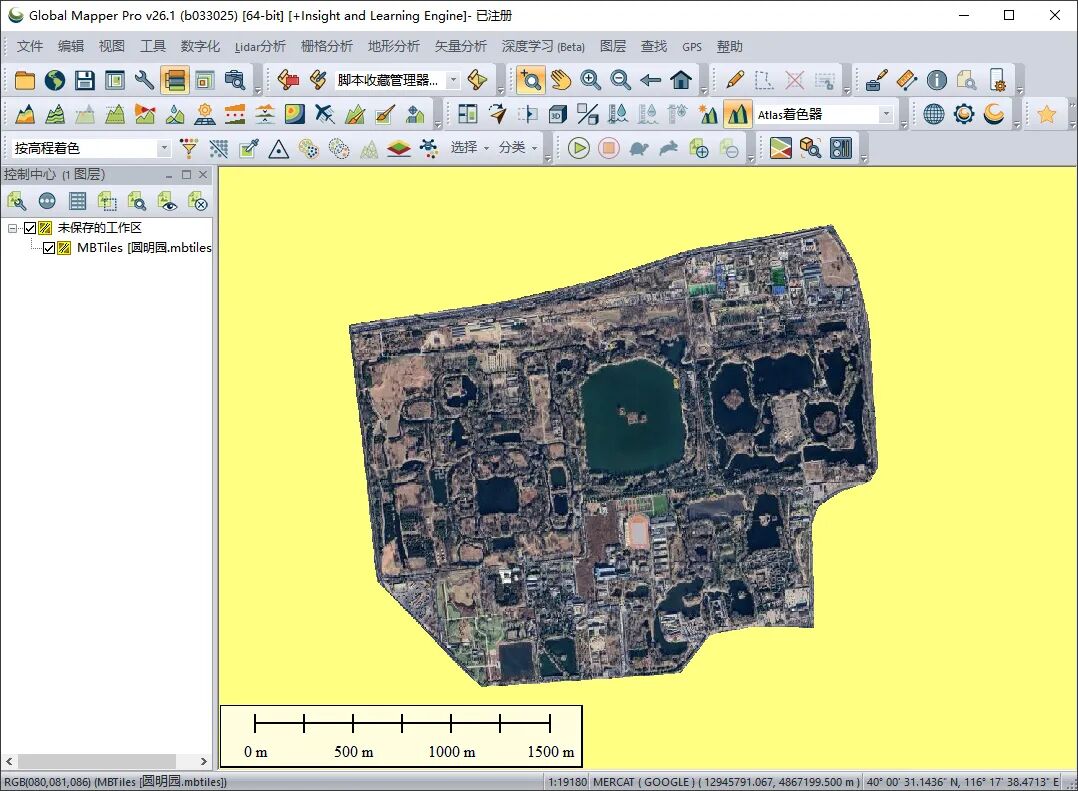Open the 按高程着色 dropdown list
Image resolution: width=1078 pixels, height=791 pixels.
[91, 148]
